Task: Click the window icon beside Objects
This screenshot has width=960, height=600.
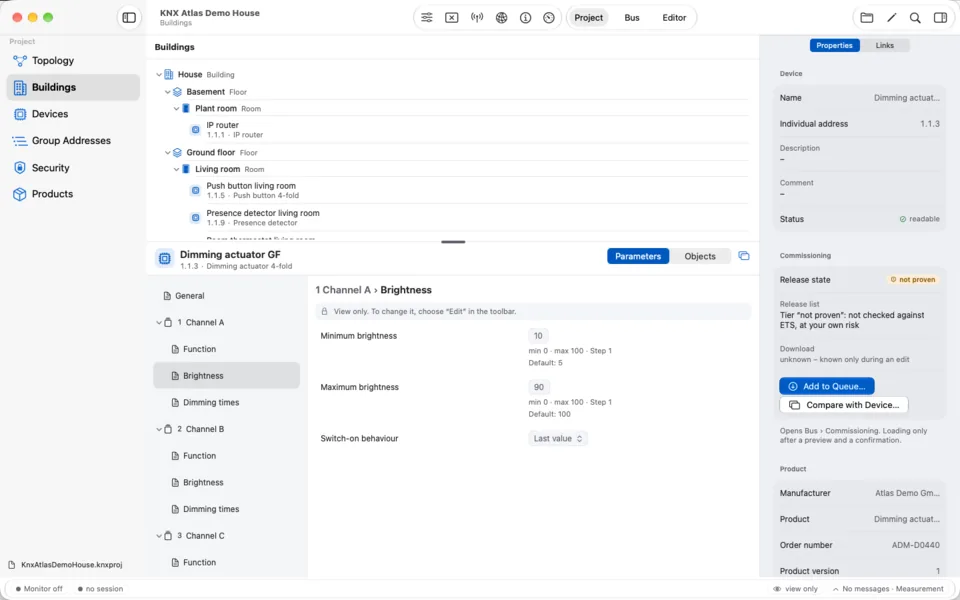Action: click(744, 256)
